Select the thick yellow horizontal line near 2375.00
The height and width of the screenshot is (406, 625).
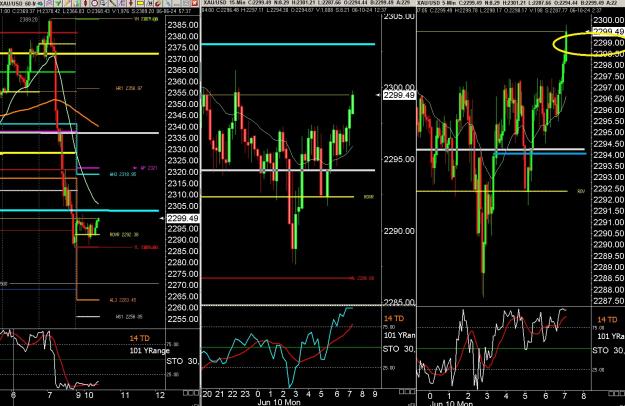pyautogui.click(x=80, y=53)
